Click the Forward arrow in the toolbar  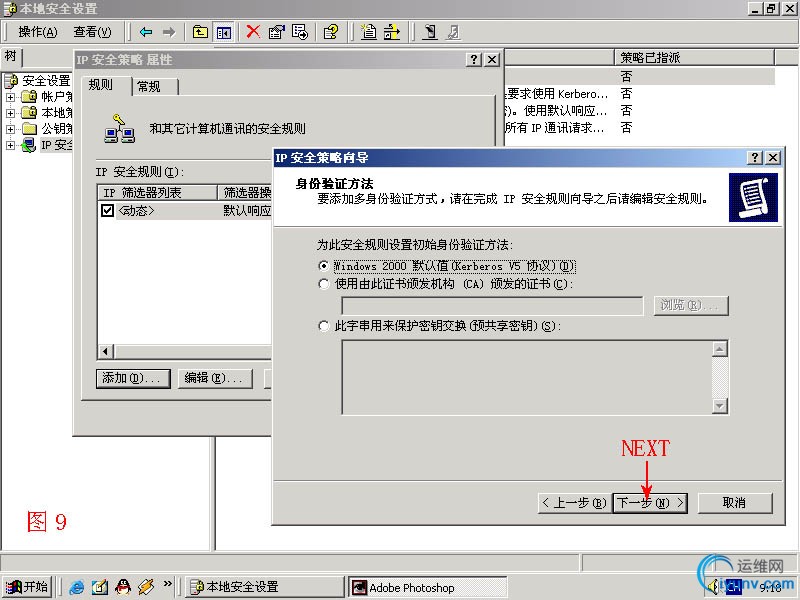(169, 32)
